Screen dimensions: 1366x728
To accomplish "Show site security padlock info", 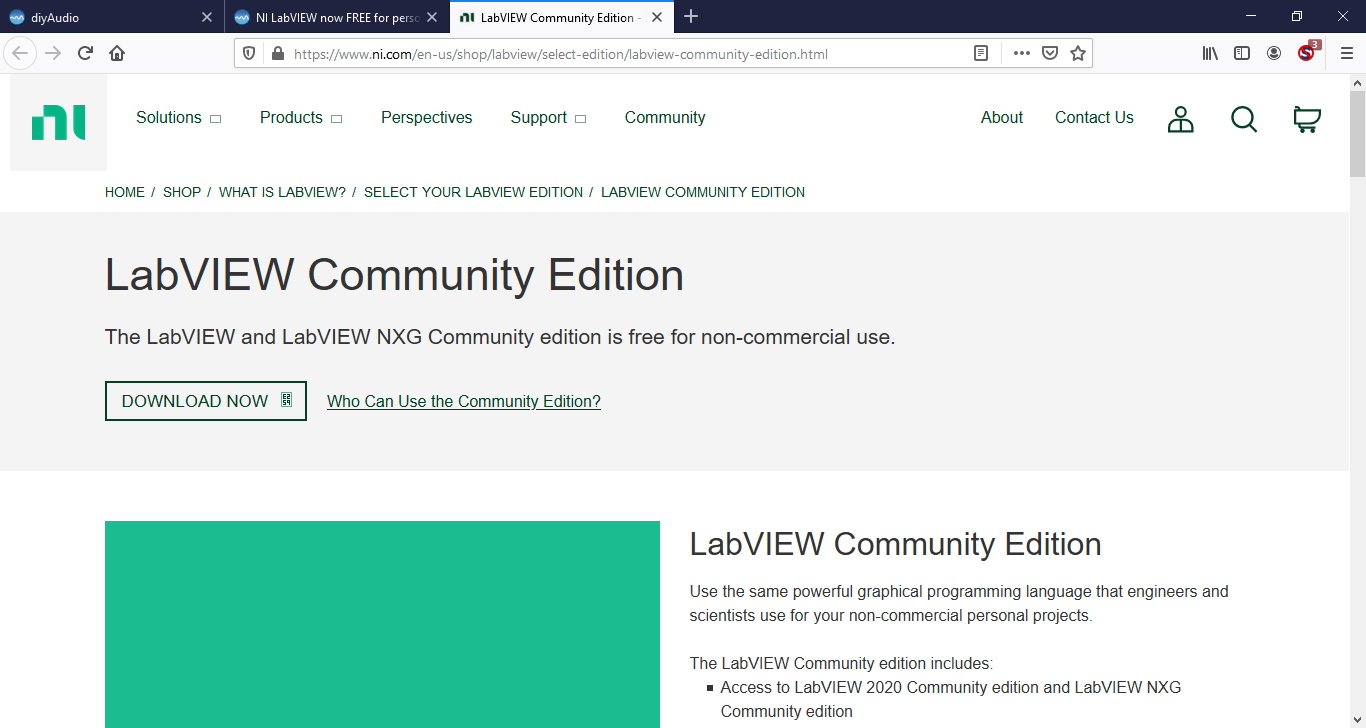I will (277, 54).
